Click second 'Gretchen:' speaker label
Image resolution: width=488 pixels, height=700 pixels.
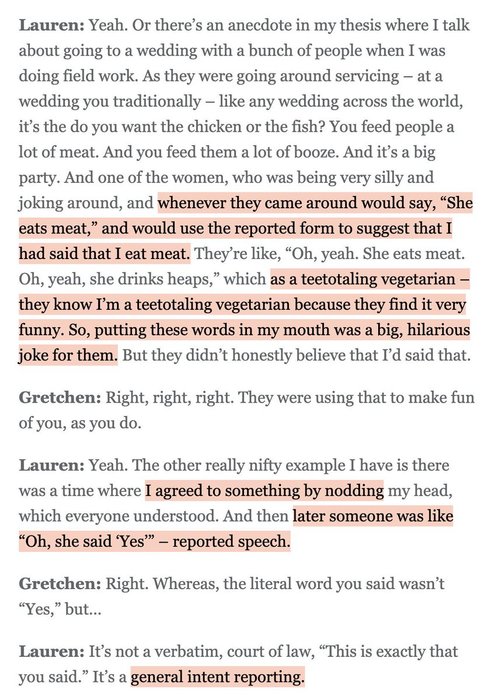(60, 583)
